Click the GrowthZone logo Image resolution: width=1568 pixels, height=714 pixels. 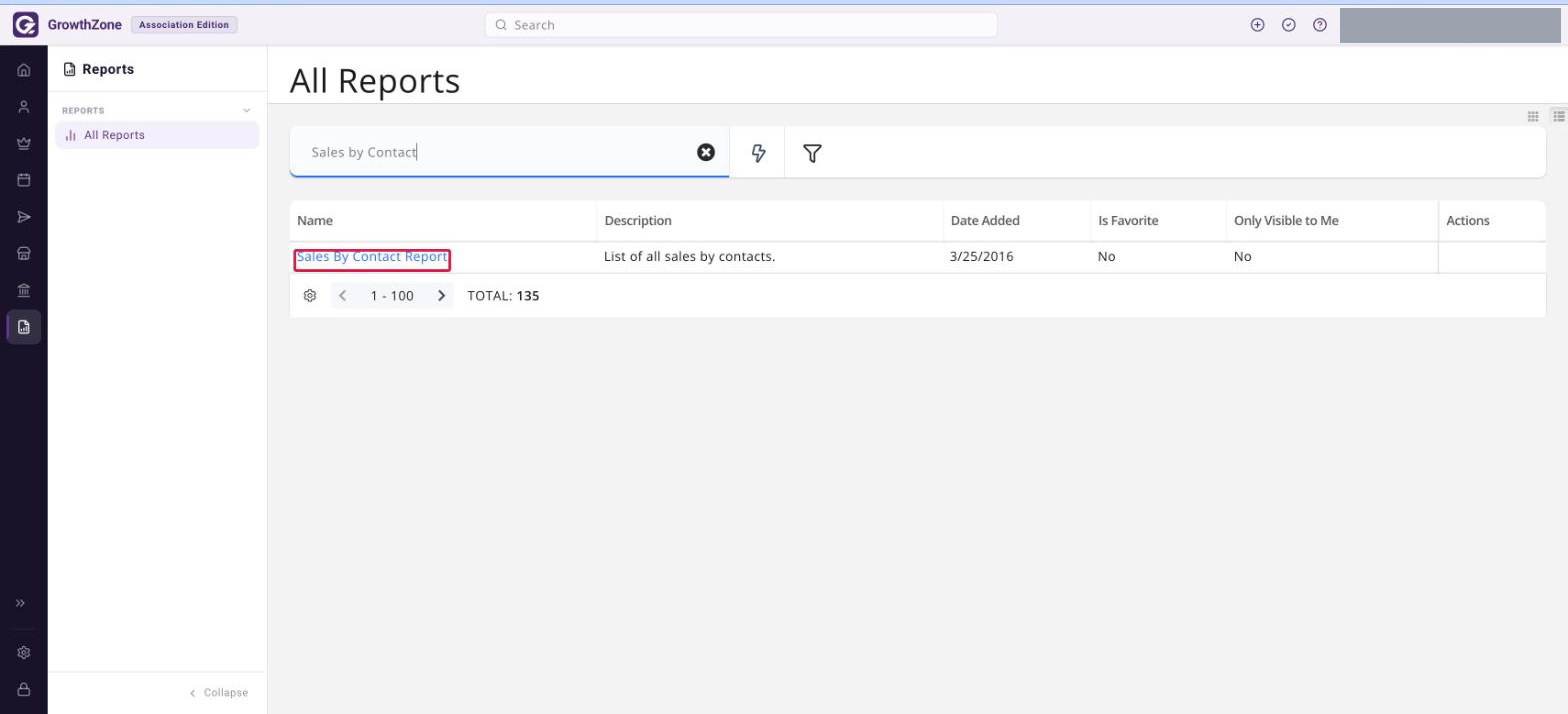67,25
